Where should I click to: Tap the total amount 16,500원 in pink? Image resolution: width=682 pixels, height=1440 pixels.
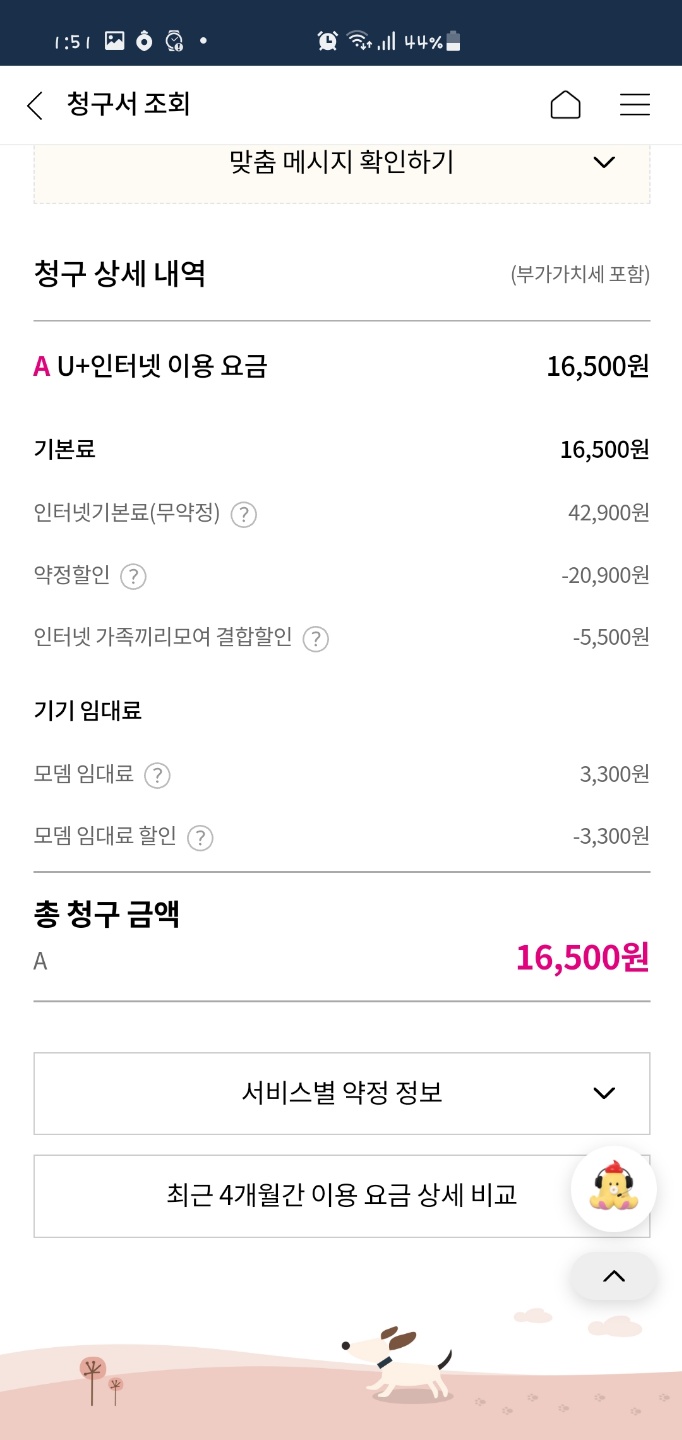click(582, 958)
